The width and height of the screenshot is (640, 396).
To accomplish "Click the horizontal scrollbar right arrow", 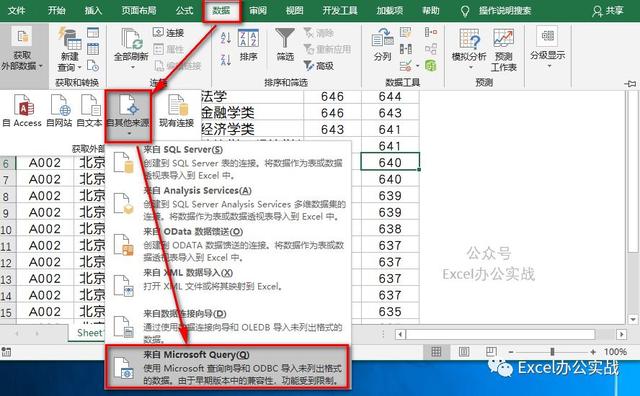I will (621, 335).
